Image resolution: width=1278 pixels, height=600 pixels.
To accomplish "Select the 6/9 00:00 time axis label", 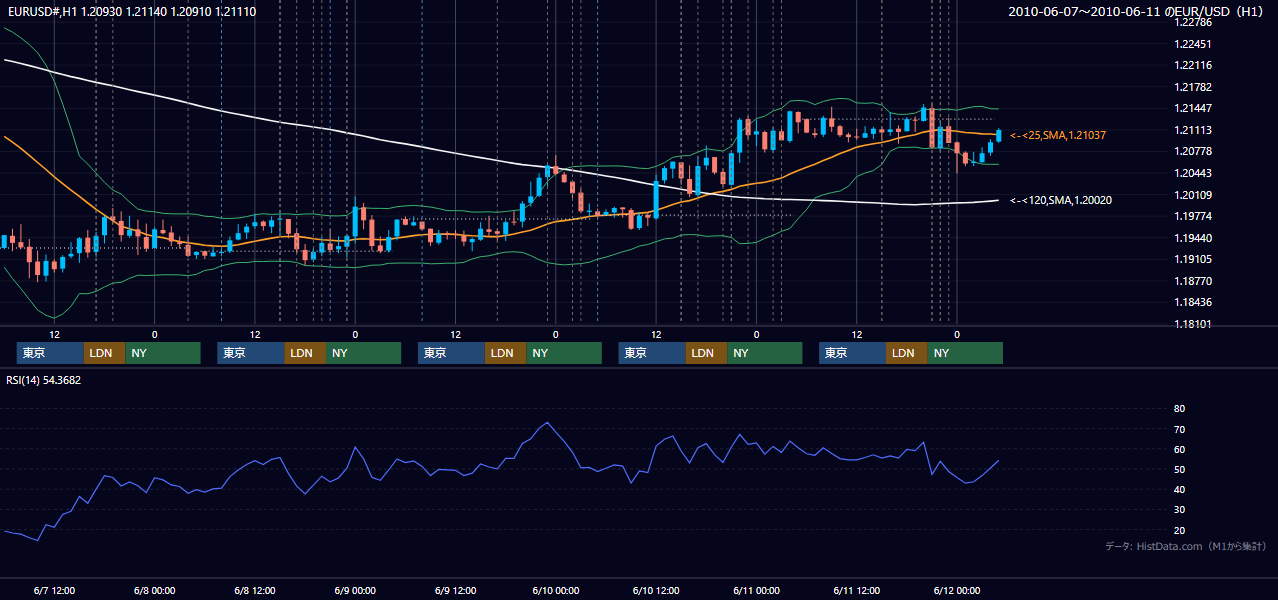I will pyautogui.click(x=355, y=591).
